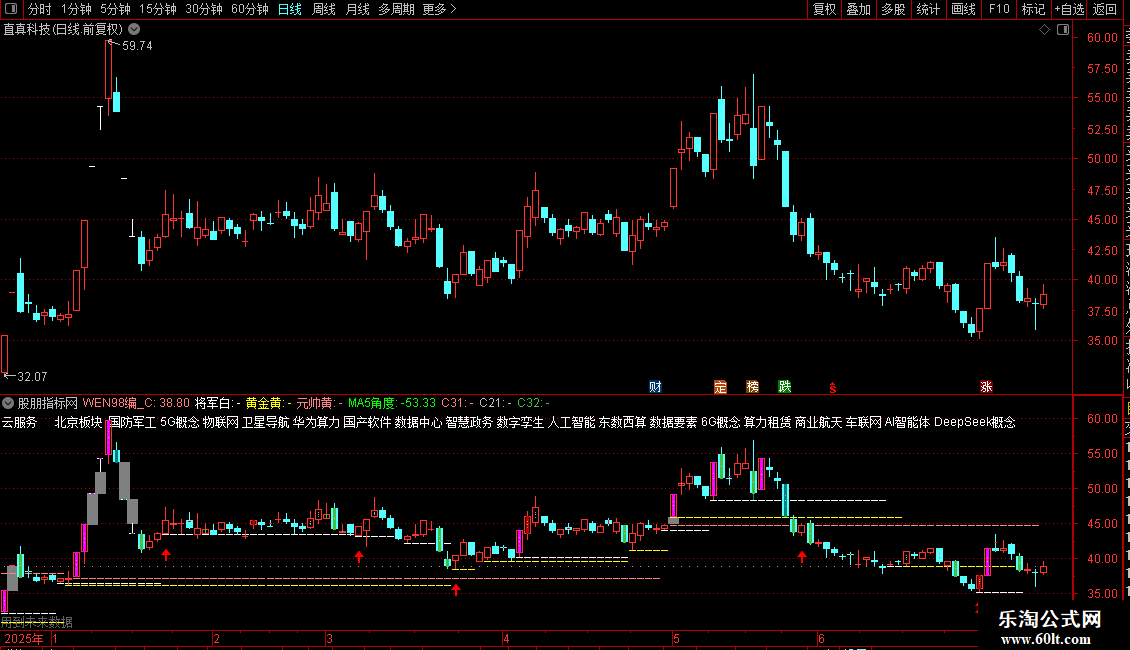
Task: Click the 跌 event marker icon
Action: pyautogui.click(x=785, y=387)
